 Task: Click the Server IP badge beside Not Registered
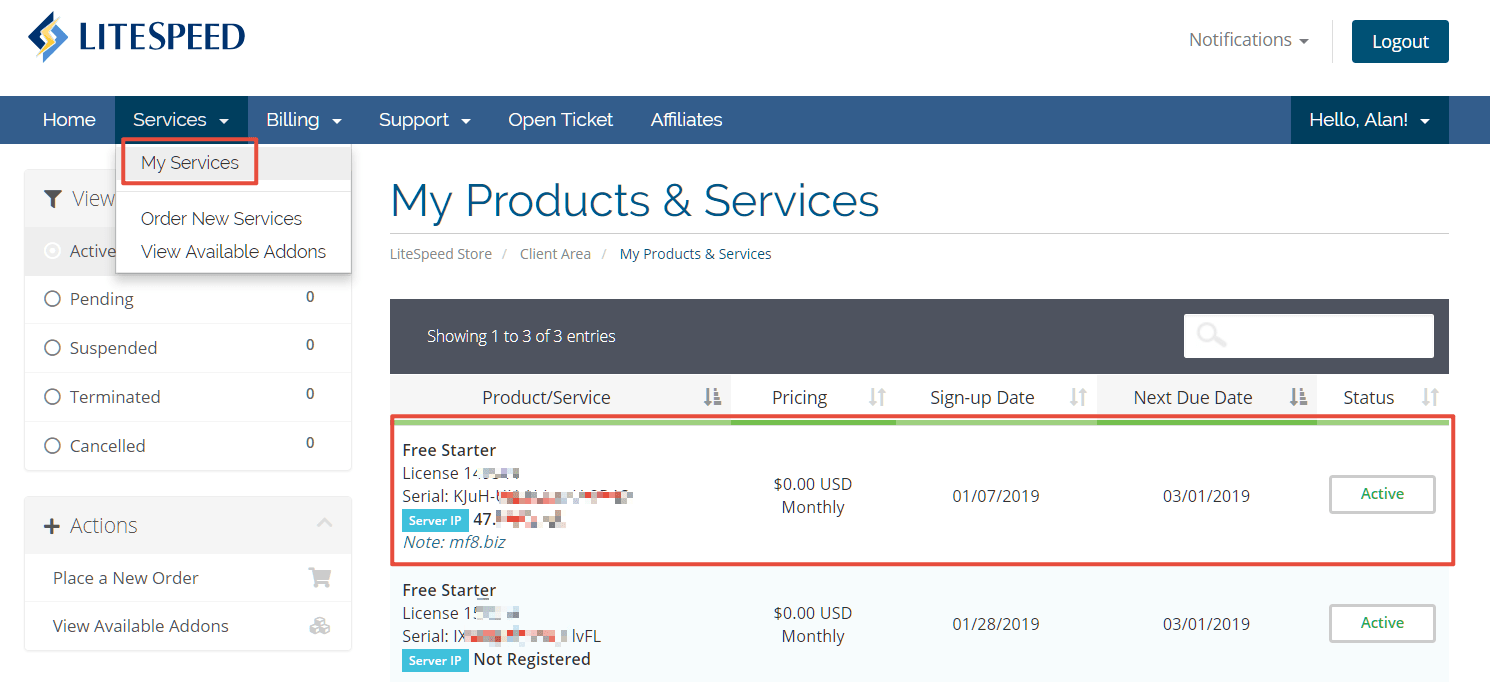click(x=435, y=660)
